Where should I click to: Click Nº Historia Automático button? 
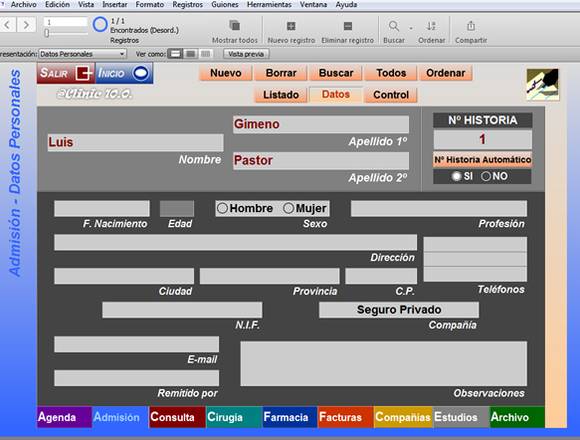(x=483, y=160)
